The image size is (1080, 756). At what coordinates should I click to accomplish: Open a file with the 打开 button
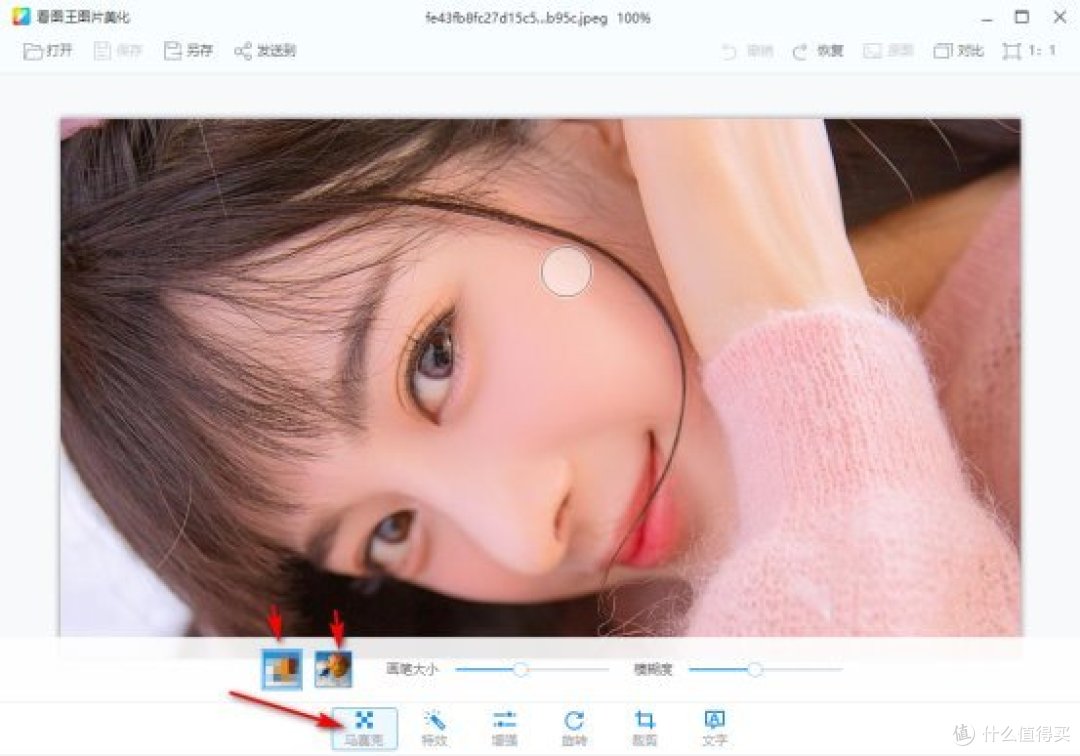point(48,51)
